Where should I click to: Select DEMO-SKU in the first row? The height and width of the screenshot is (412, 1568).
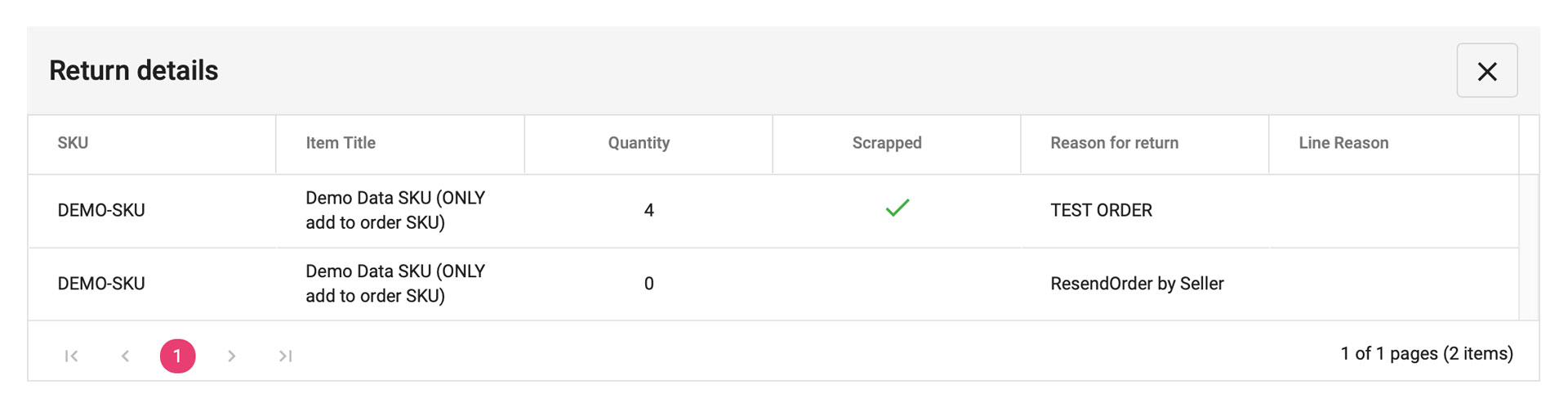[101, 210]
